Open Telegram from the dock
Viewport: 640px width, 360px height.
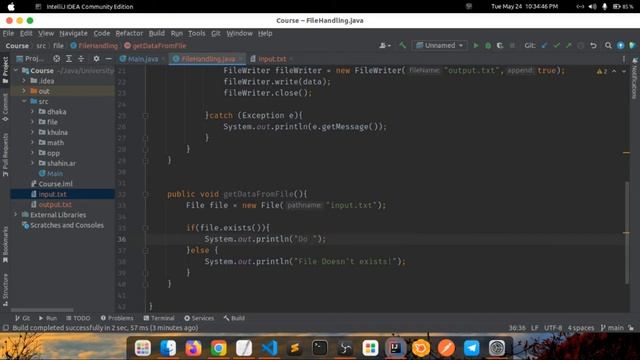[471, 348]
